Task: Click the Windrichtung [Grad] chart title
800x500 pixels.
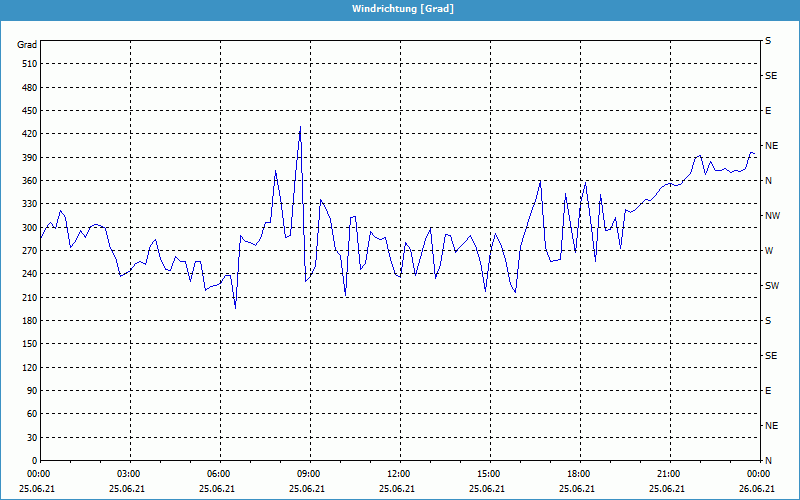Action: [400, 9]
